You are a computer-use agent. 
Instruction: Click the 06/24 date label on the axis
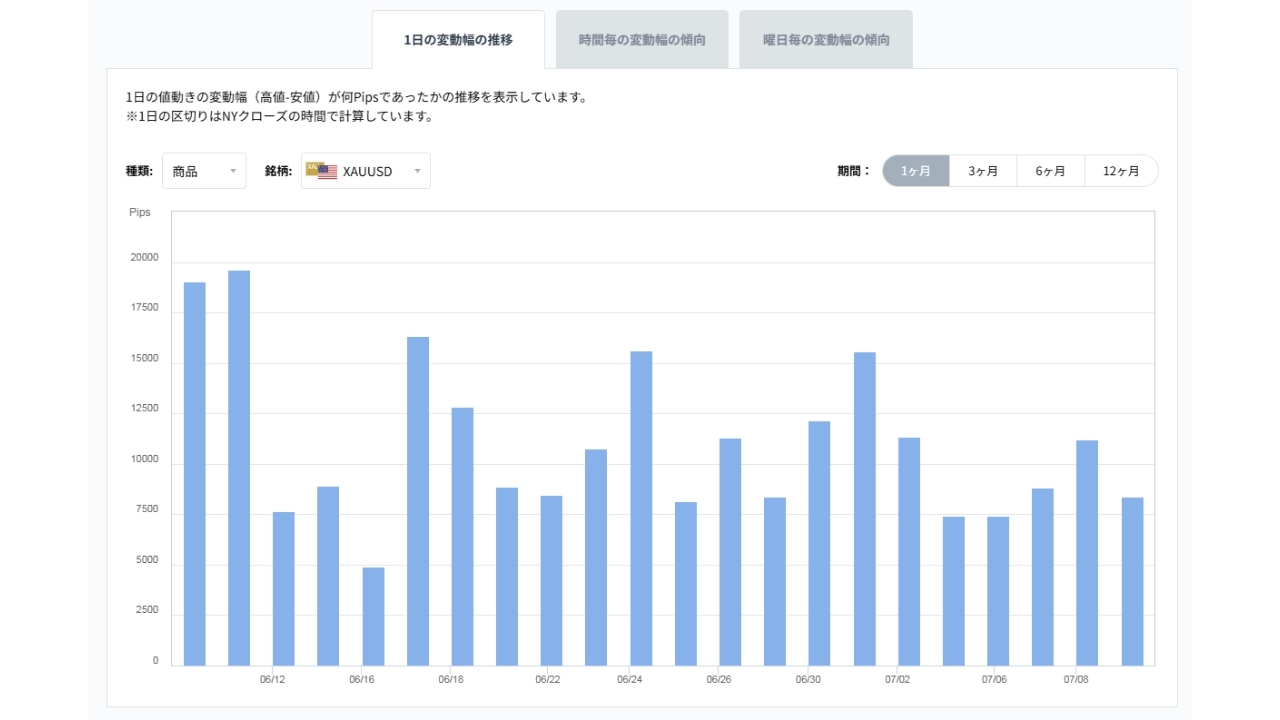[x=629, y=680]
